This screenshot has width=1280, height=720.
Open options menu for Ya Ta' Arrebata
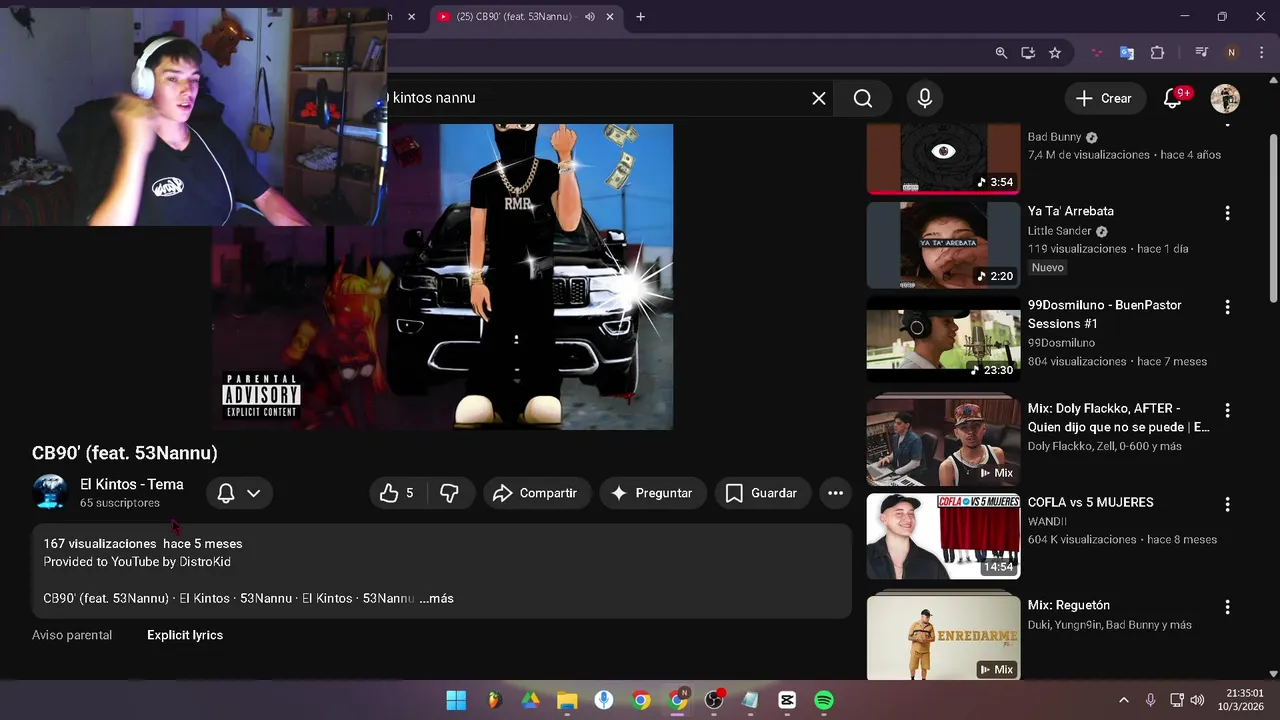(x=1227, y=213)
